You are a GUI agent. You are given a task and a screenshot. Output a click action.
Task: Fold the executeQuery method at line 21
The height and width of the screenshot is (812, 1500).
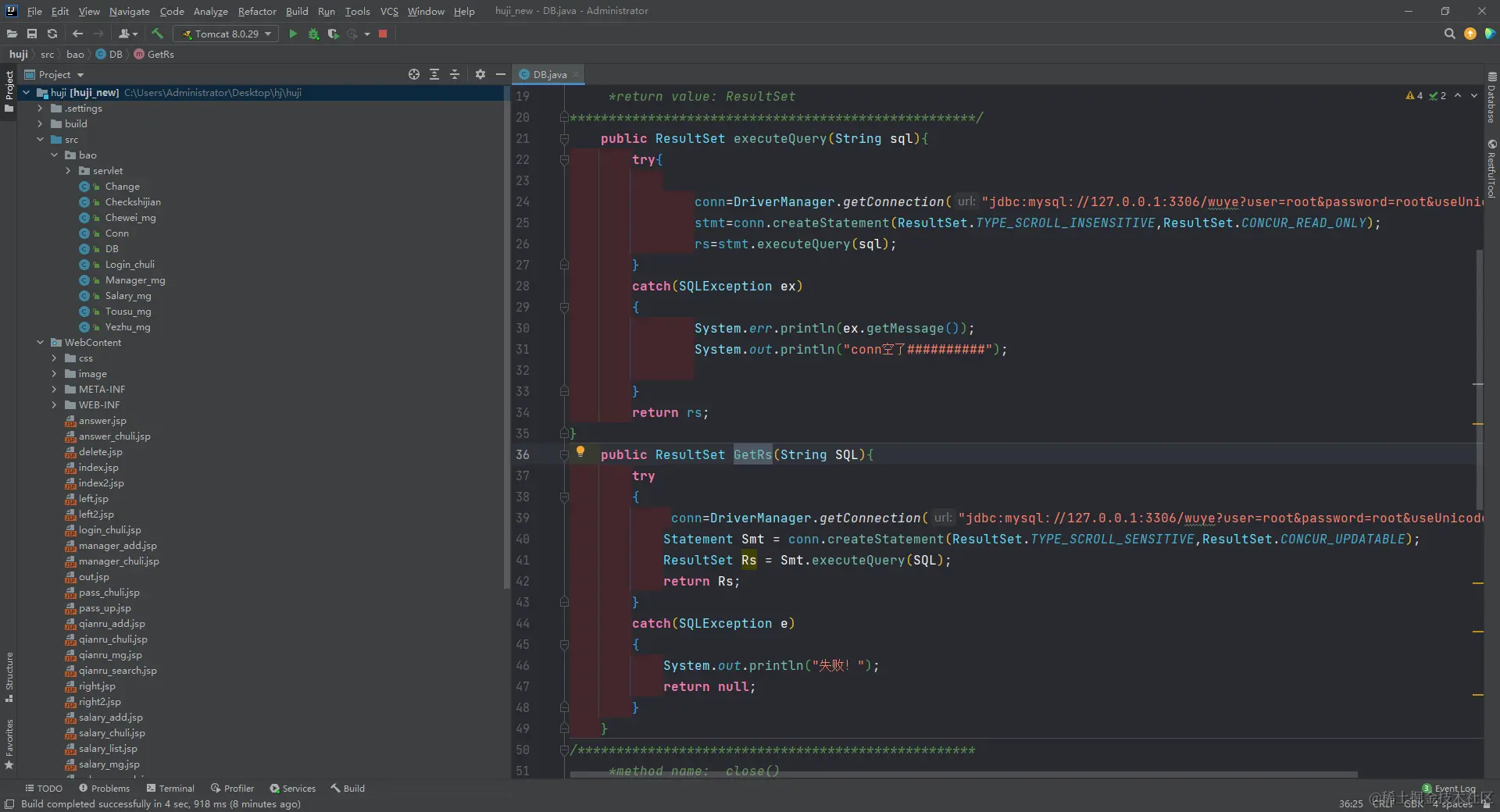[564, 138]
